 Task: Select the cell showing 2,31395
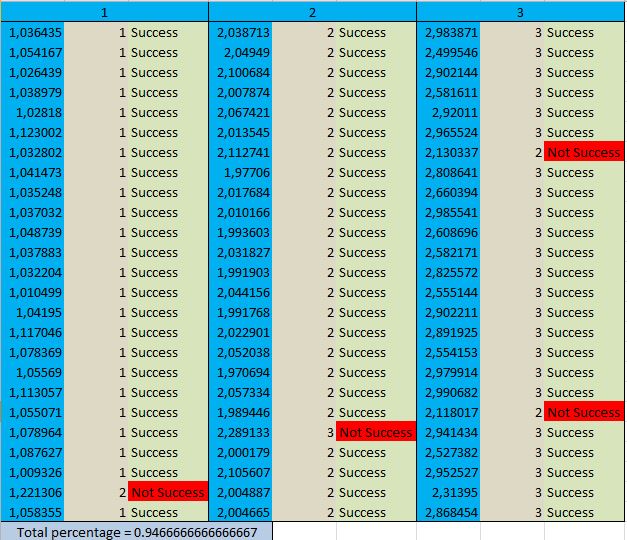(x=451, y=492)
